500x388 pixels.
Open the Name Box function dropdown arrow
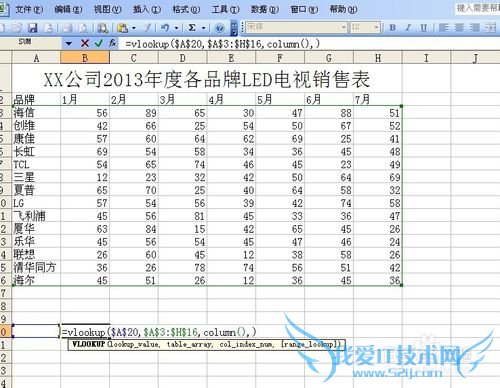click(69, 43)
